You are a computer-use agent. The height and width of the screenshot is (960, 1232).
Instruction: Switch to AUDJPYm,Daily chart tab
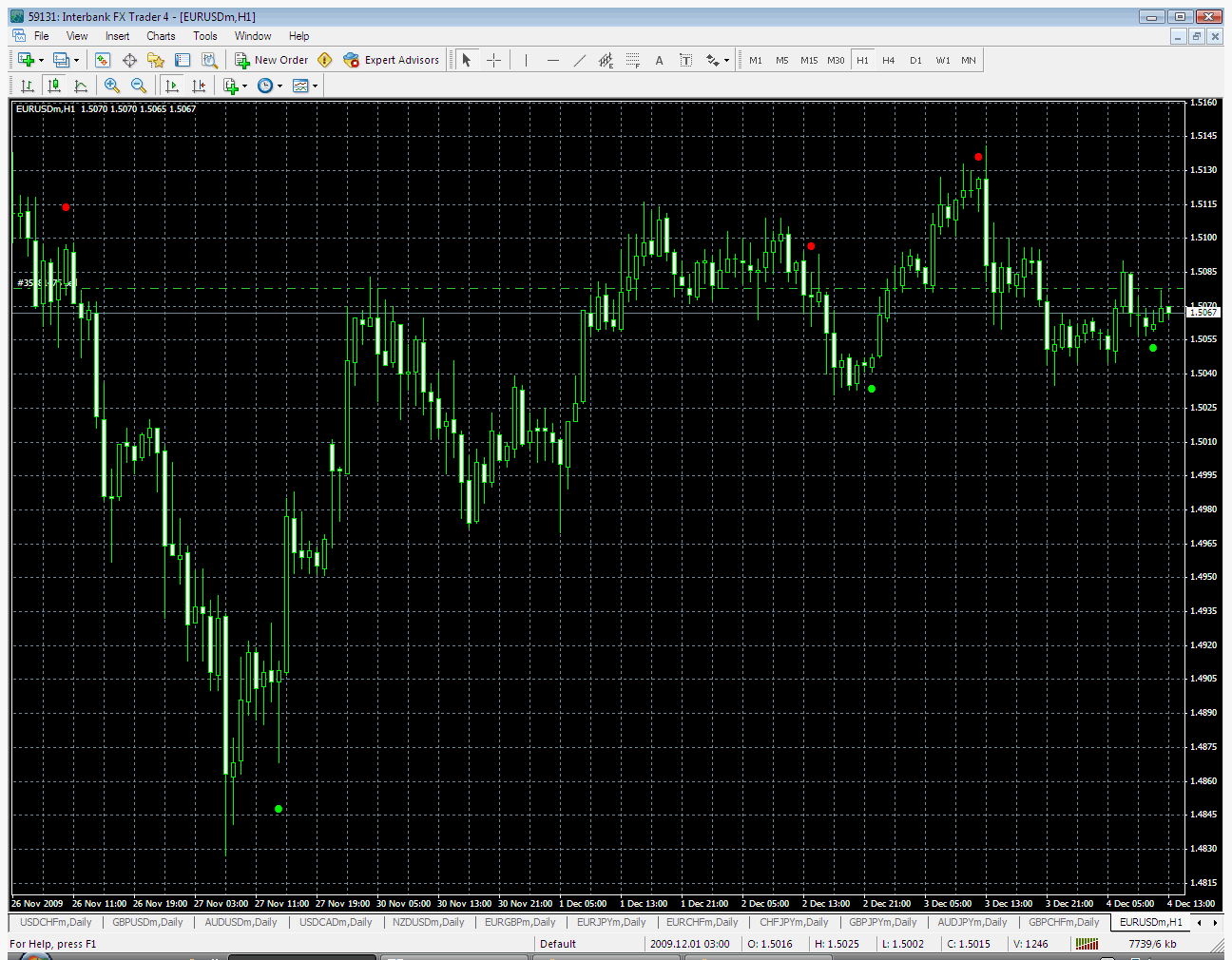click(972, 922)
